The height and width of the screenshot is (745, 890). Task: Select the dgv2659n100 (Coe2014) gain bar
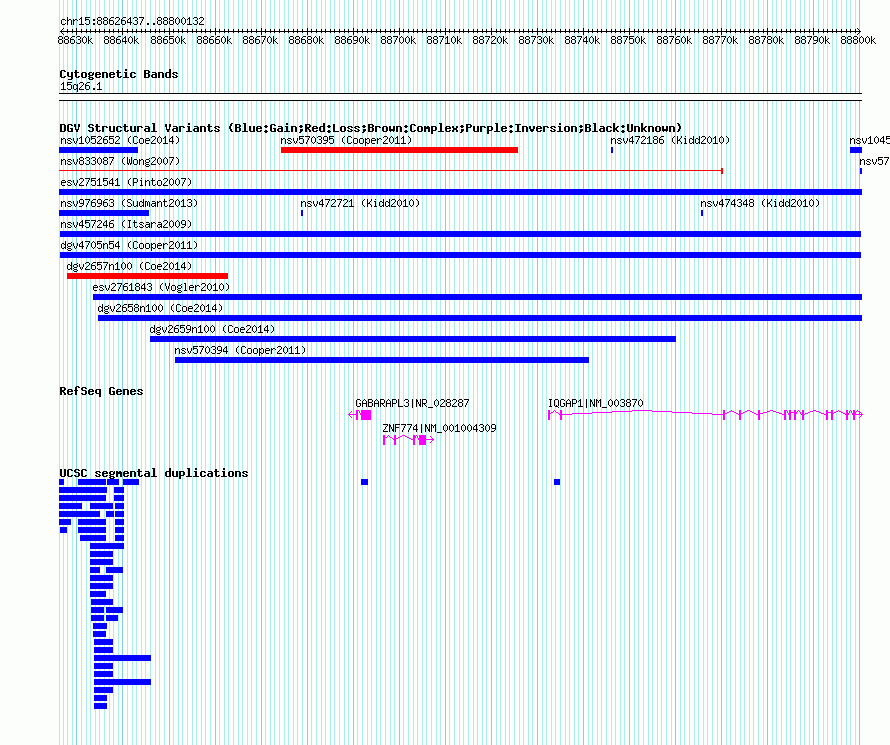[413, 339]
